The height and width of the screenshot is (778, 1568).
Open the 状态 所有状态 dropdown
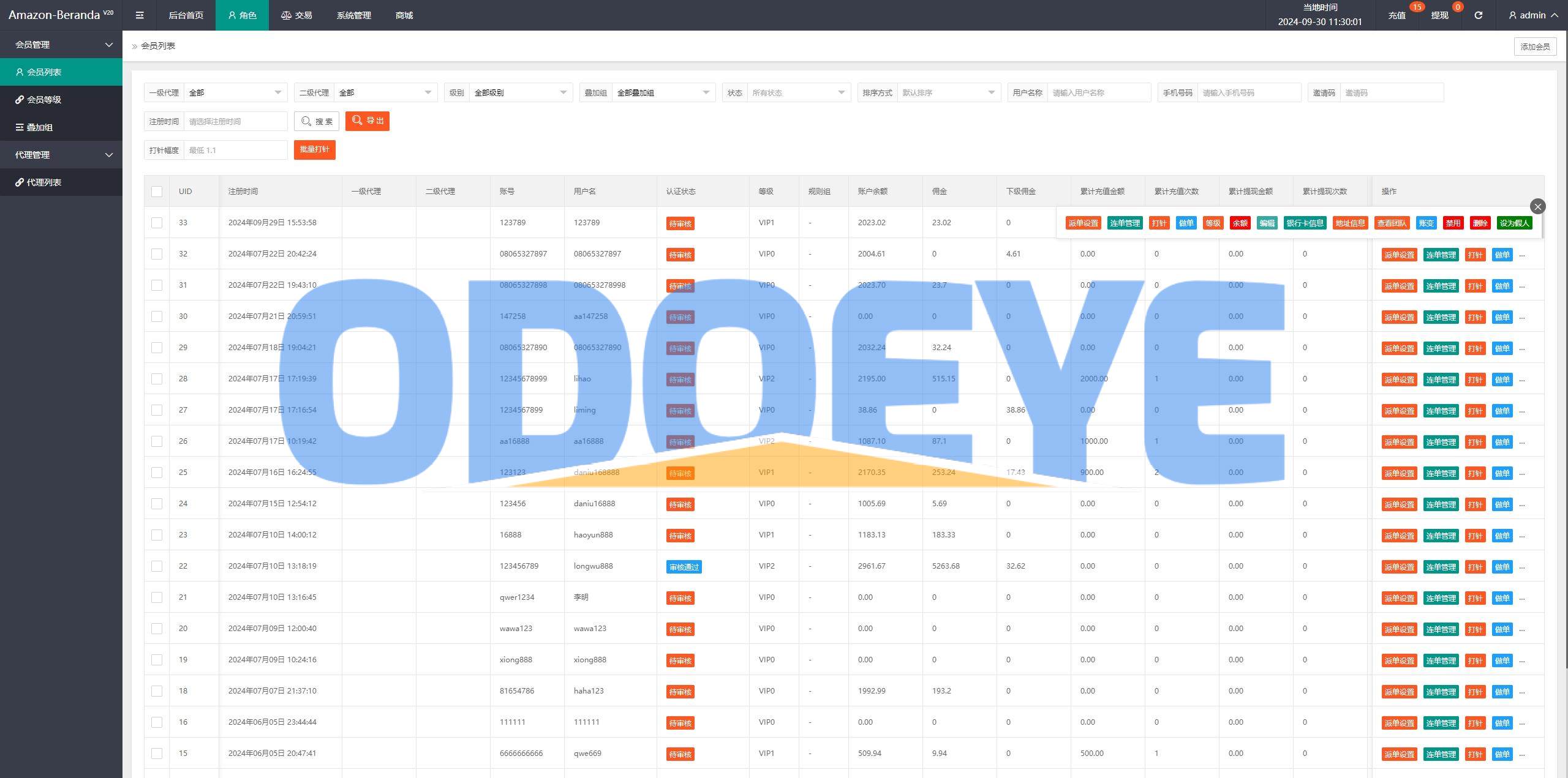point(799,92)
